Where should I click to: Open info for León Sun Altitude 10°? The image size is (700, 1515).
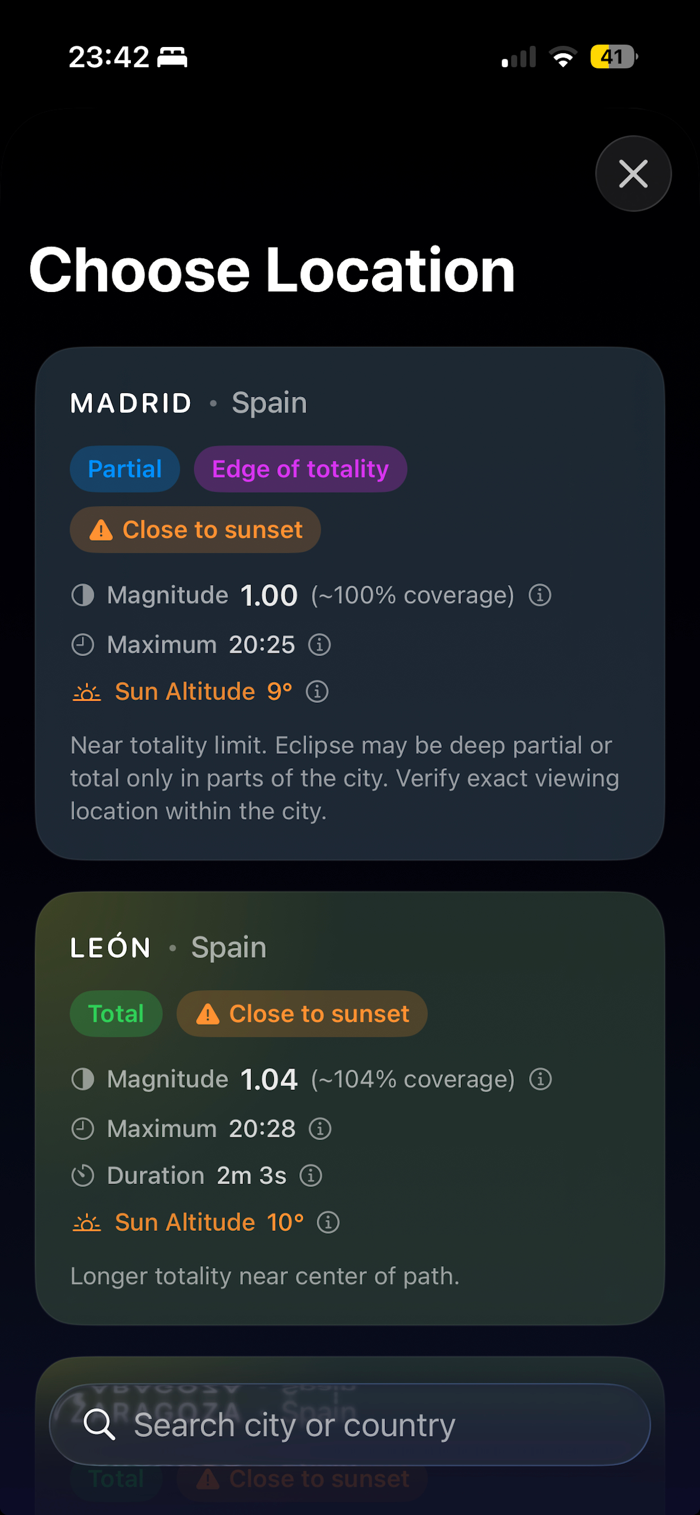328,1222
